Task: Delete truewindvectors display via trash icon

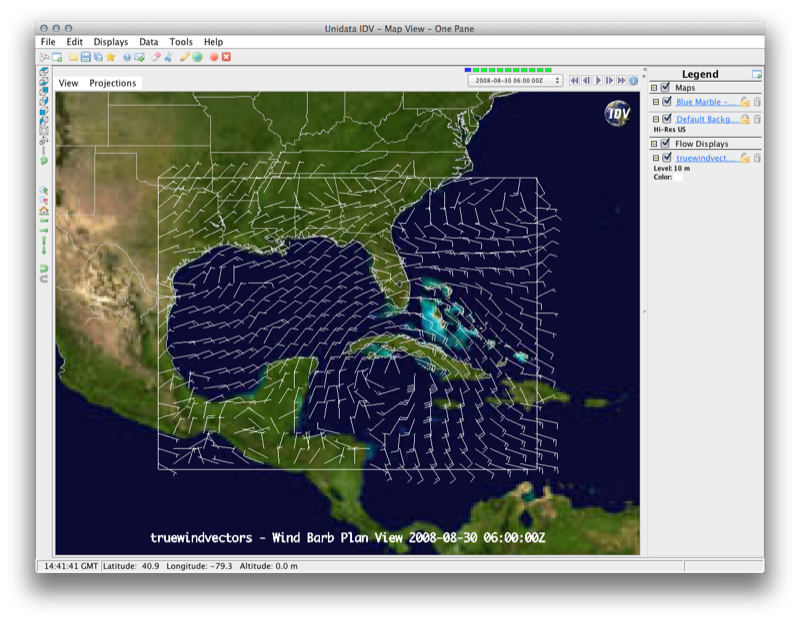Action: (757, 158)
